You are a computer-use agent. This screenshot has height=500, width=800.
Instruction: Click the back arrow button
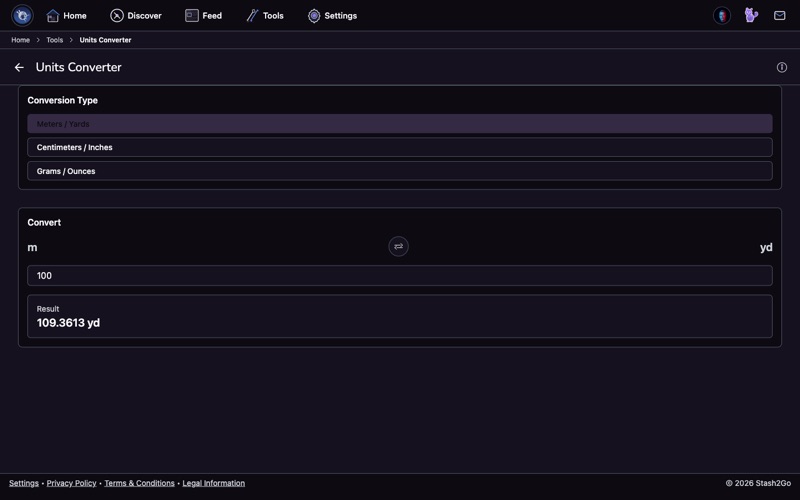tap(19, 67)
